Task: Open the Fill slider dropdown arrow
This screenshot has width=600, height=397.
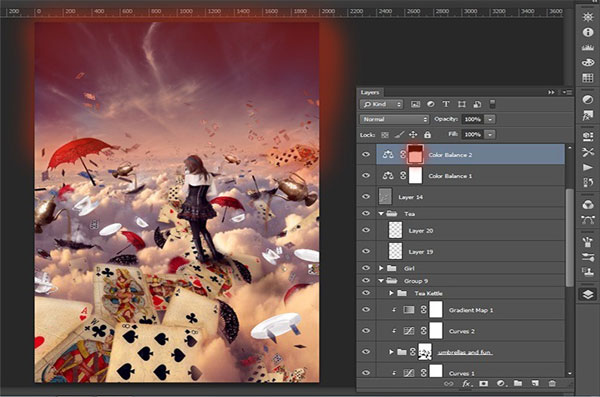Action: click(x=490, y=134)
